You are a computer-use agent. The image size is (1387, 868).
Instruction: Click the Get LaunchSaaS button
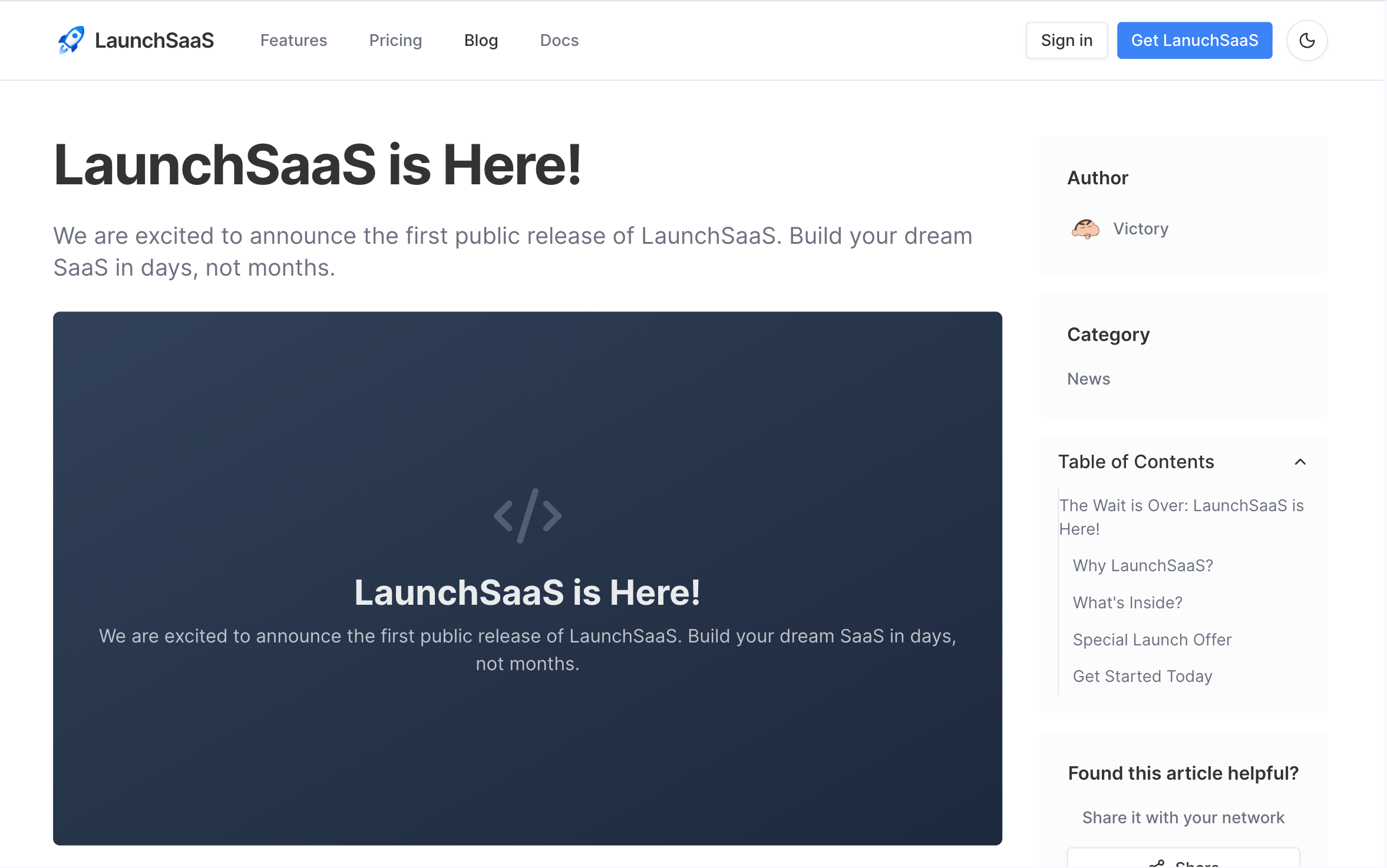[1194, 40]
